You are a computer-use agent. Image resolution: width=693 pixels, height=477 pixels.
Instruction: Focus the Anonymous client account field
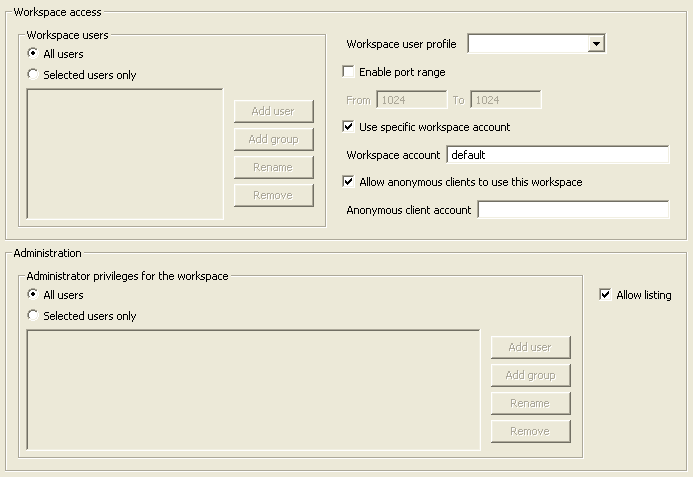[572, 210]
